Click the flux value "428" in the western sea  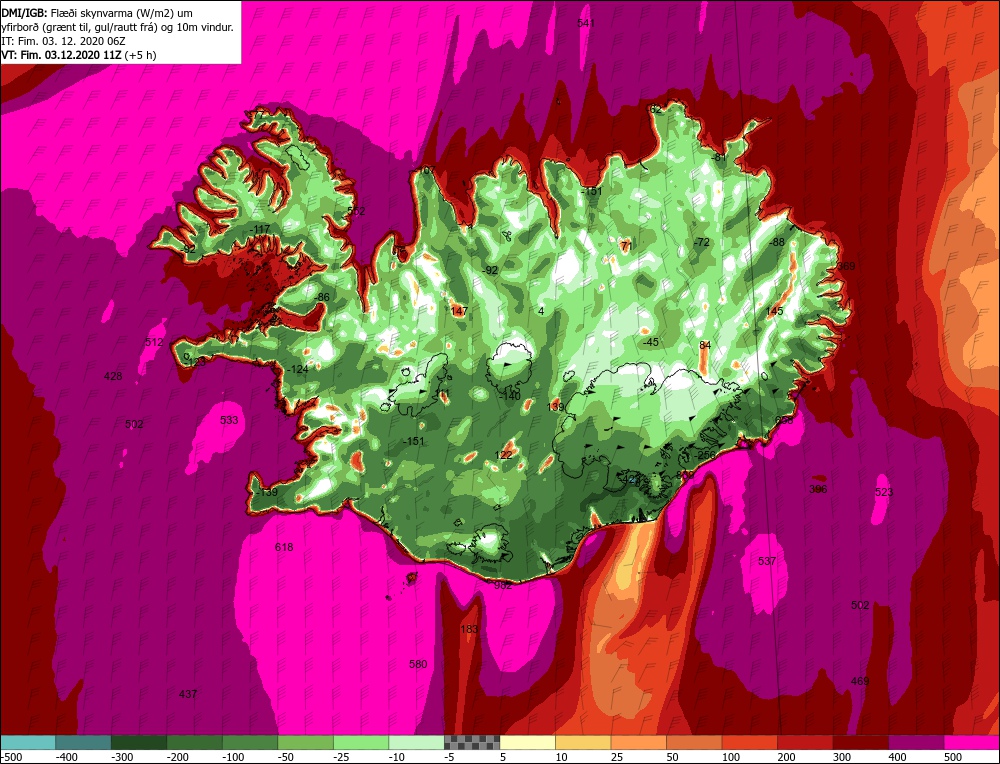(113, 376)
